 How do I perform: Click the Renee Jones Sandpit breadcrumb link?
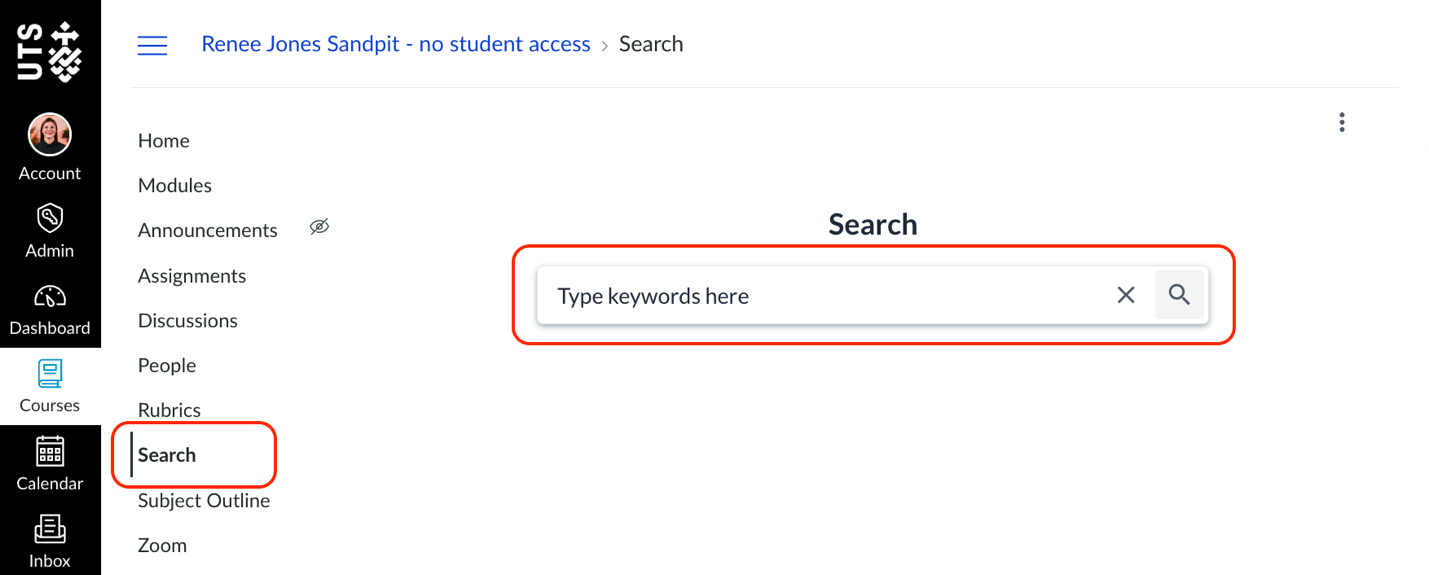pyautogui.click(x=396, y=44)
